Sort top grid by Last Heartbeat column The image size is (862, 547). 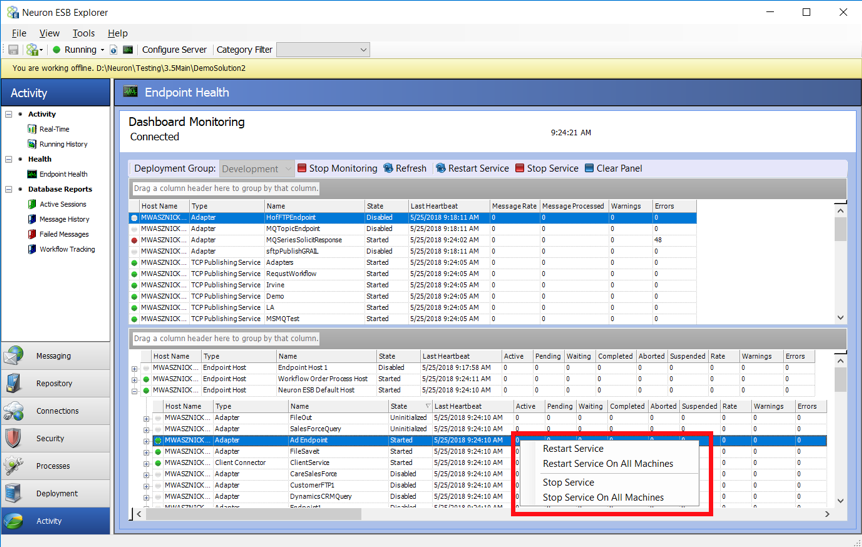[x=448, y=206]
